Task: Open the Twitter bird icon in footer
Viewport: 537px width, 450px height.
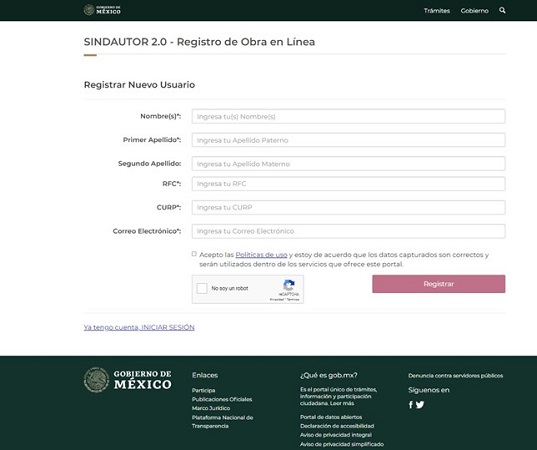Action: click(x=420, y=405)
